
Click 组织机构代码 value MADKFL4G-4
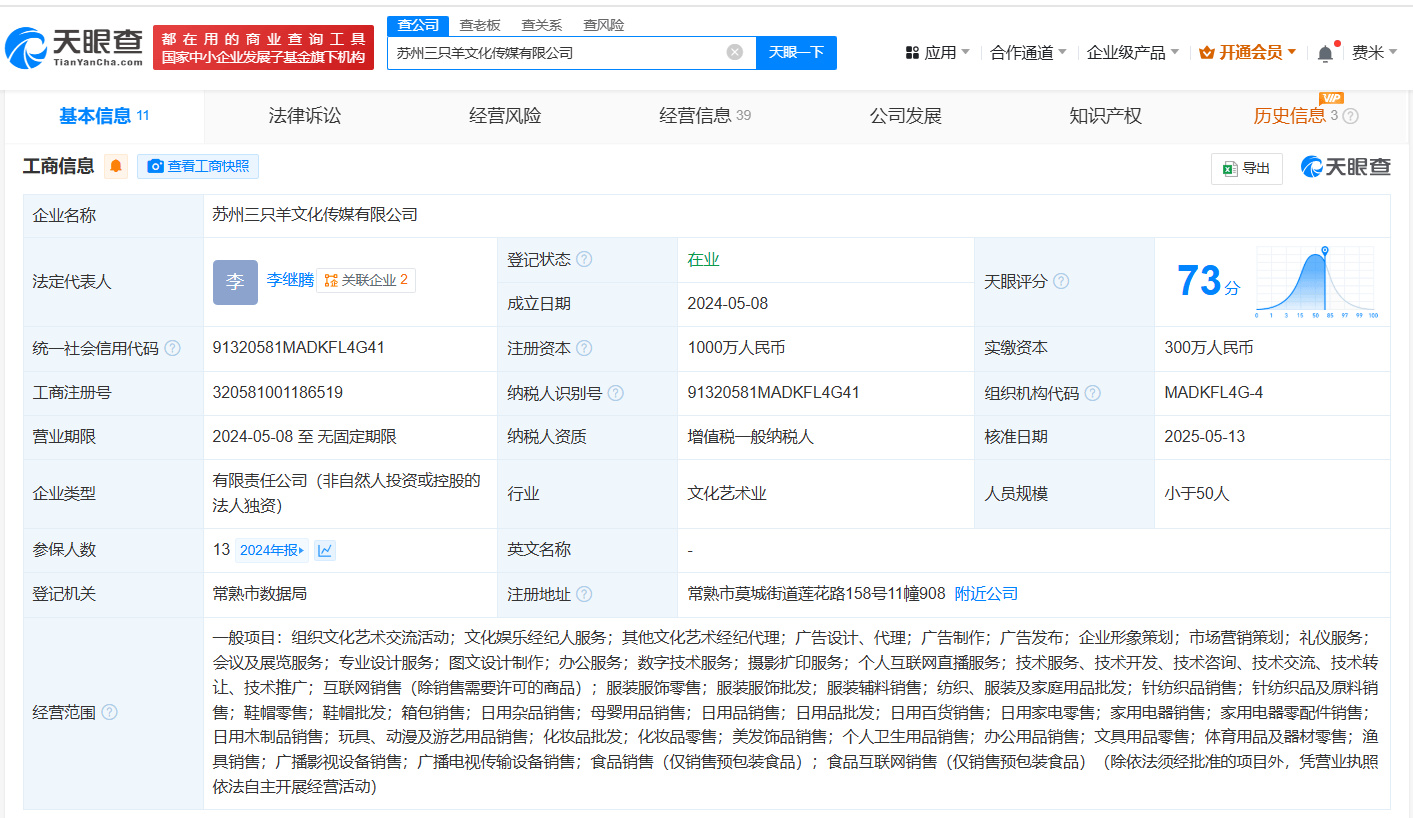click(x=1214, y=393)
